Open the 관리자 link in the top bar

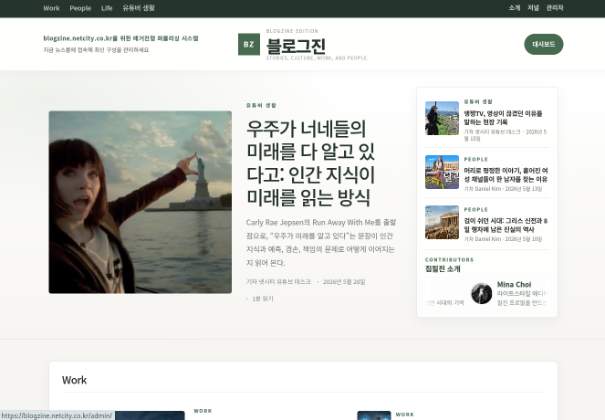pyautogui.click(x=554, y=8)
